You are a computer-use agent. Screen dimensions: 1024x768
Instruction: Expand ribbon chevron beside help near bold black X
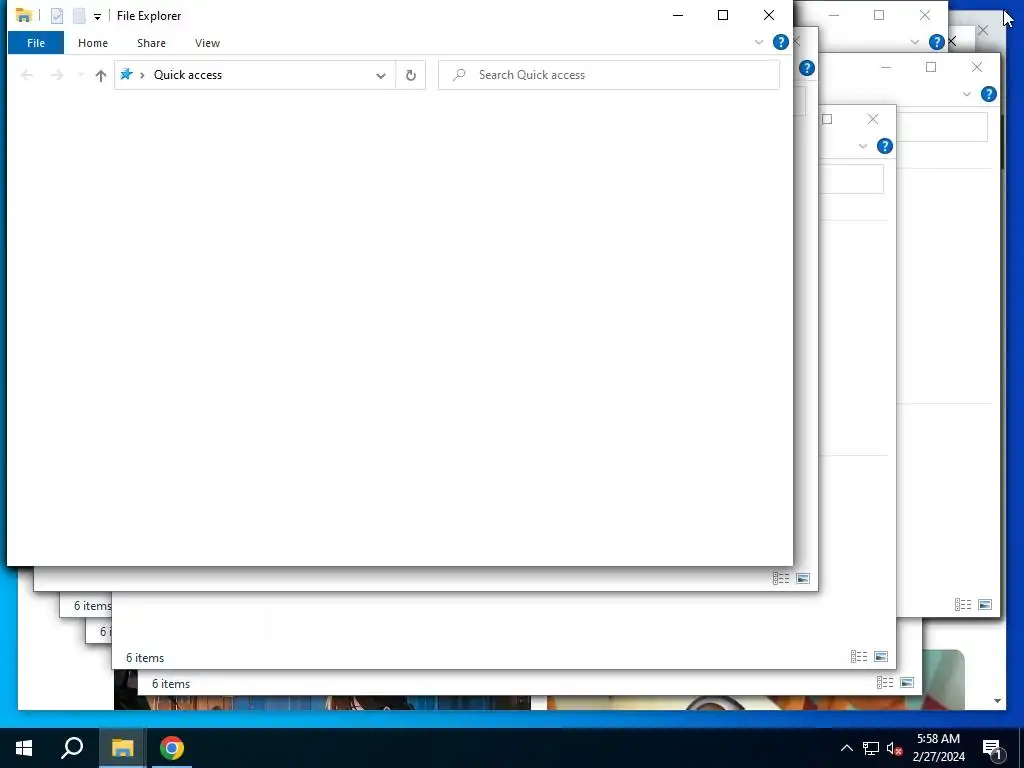pos(915,42)
